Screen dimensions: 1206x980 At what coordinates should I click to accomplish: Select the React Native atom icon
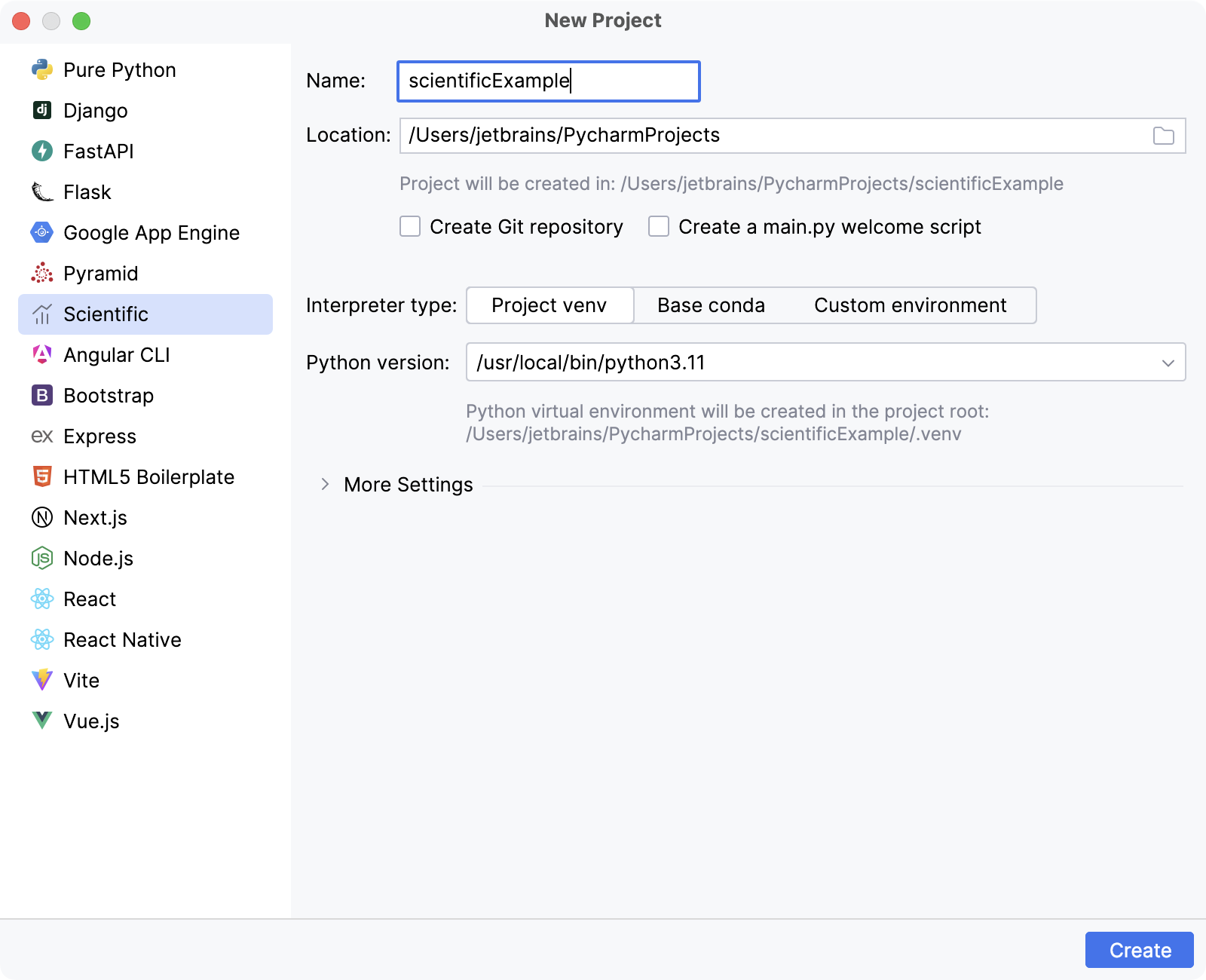click(43, 639)
